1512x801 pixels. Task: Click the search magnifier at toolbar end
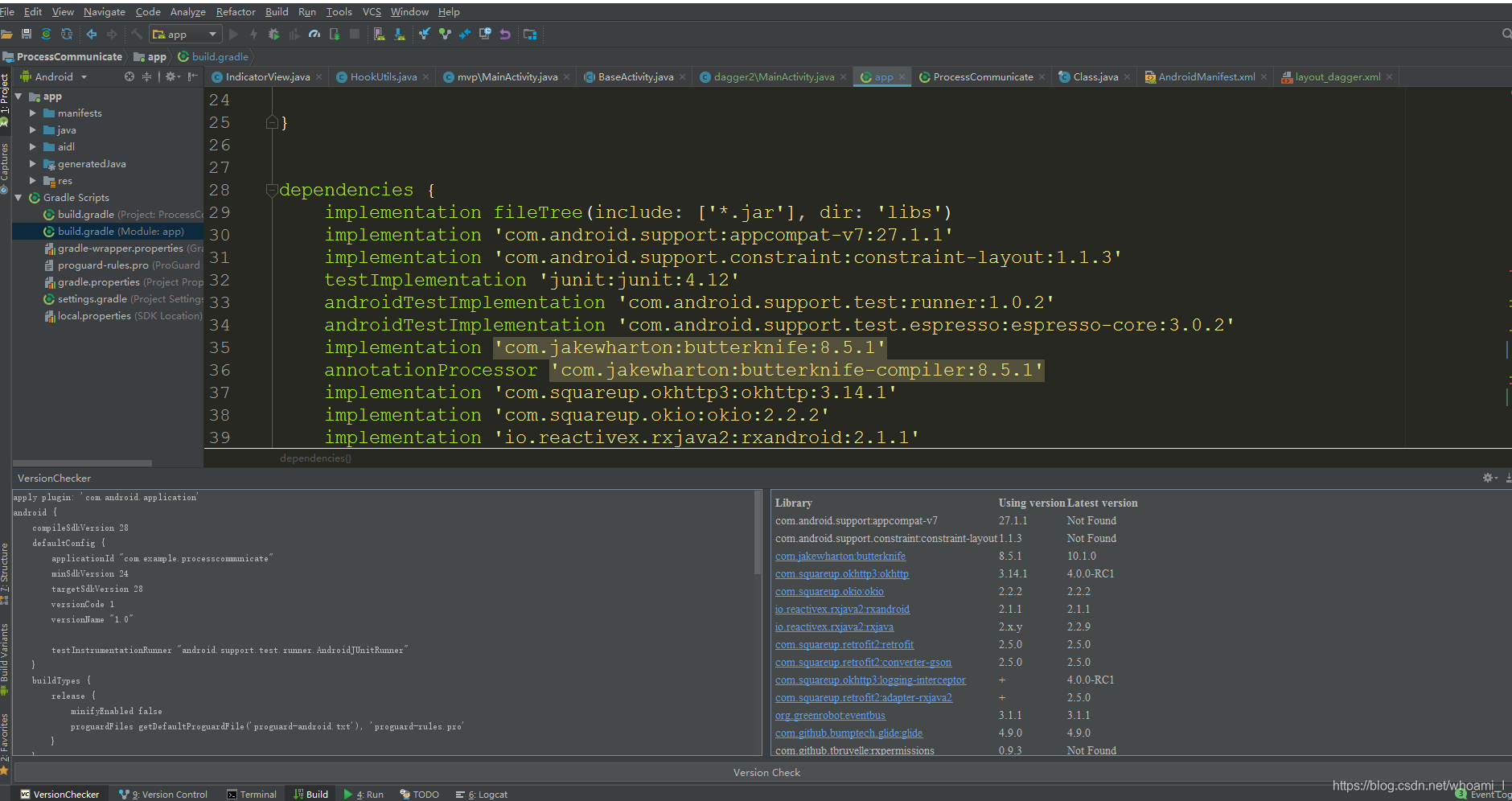click(1506, 34)
